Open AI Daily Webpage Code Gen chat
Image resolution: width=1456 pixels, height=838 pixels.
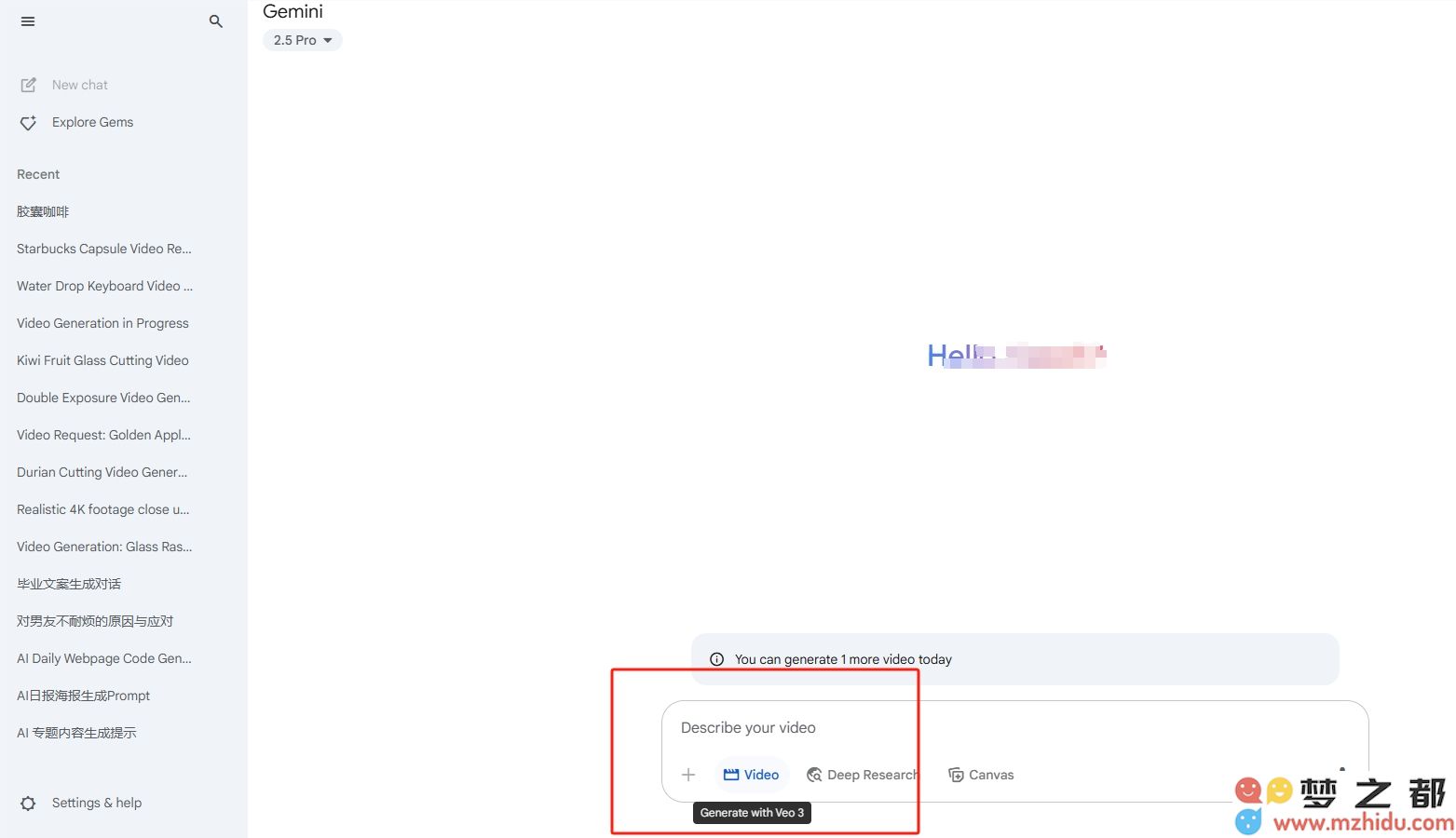click(104, 658)
